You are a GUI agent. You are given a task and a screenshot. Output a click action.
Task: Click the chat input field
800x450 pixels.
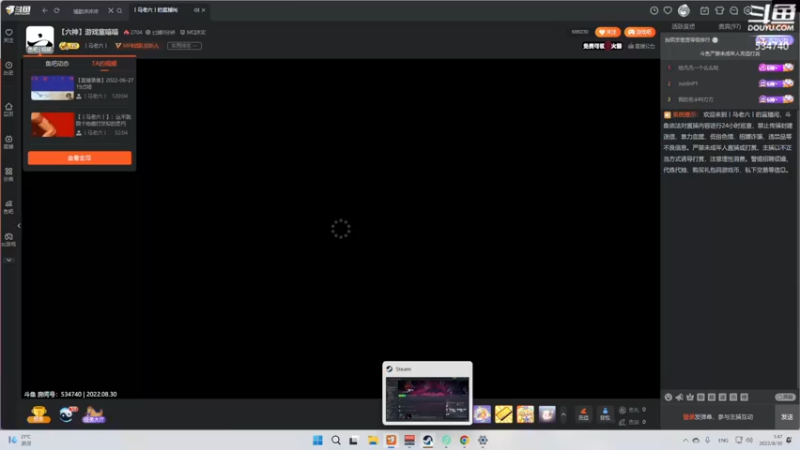coord(718,417)
